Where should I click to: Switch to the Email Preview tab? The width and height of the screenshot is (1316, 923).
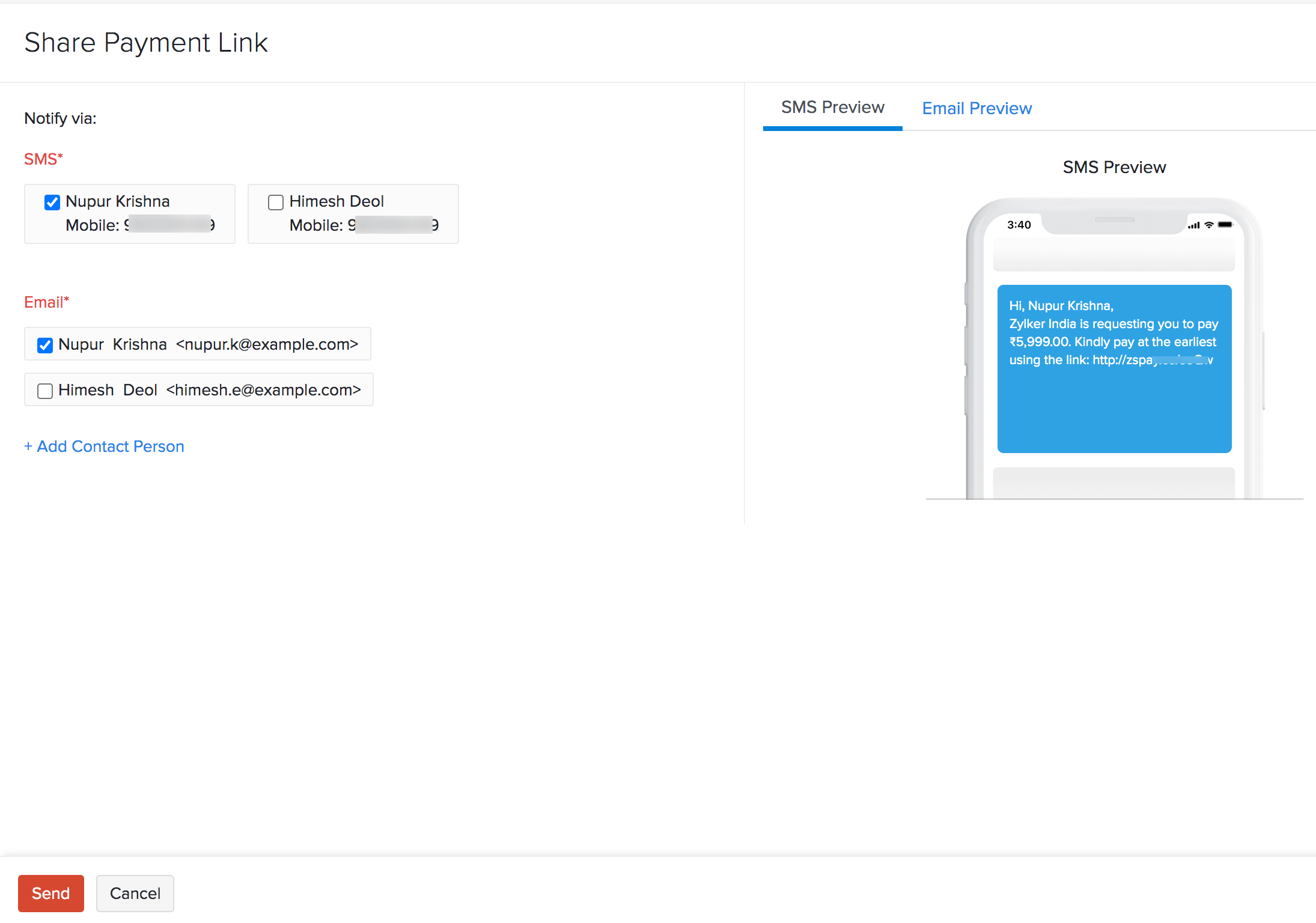tap(976, 108)
